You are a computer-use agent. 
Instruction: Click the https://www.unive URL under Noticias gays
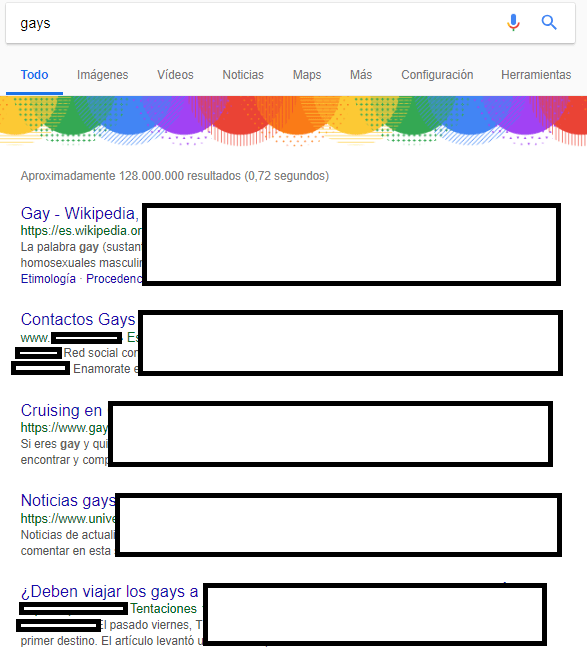[x=68, y=519]
